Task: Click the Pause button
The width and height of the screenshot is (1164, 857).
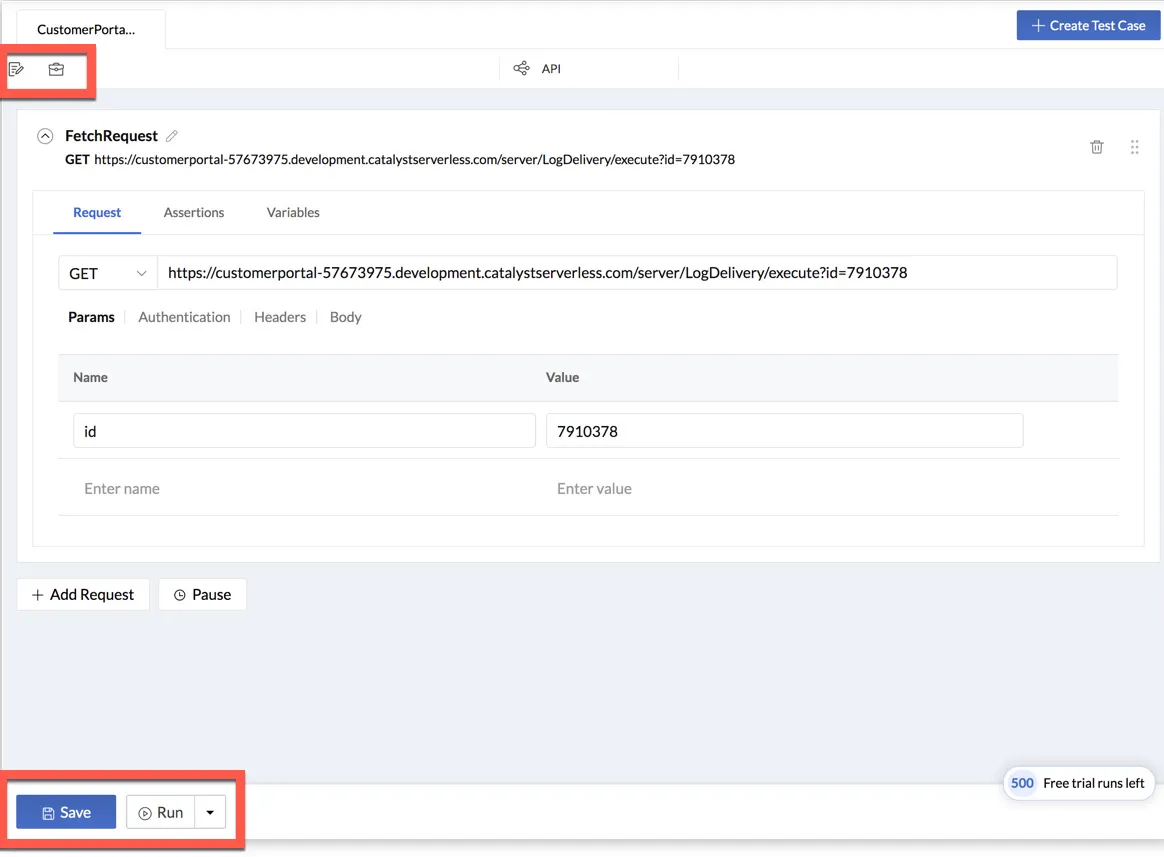Action: [x=203, y=595]
